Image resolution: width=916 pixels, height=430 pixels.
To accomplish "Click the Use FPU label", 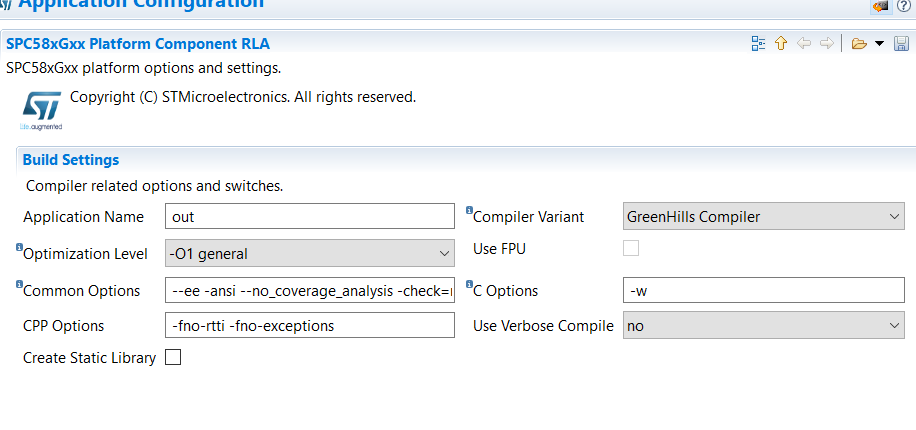I will (x=499, y=249).
